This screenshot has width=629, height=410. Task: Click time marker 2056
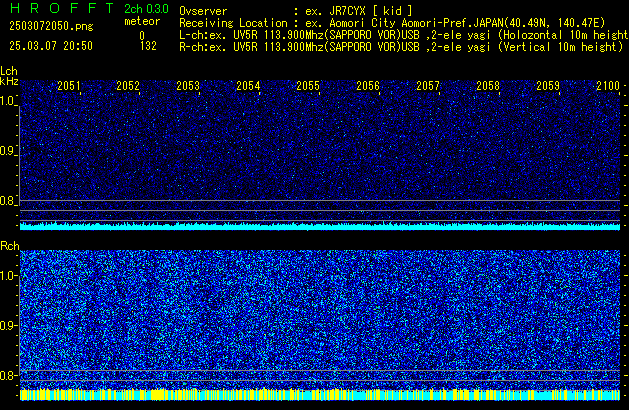tap(368, 86)
